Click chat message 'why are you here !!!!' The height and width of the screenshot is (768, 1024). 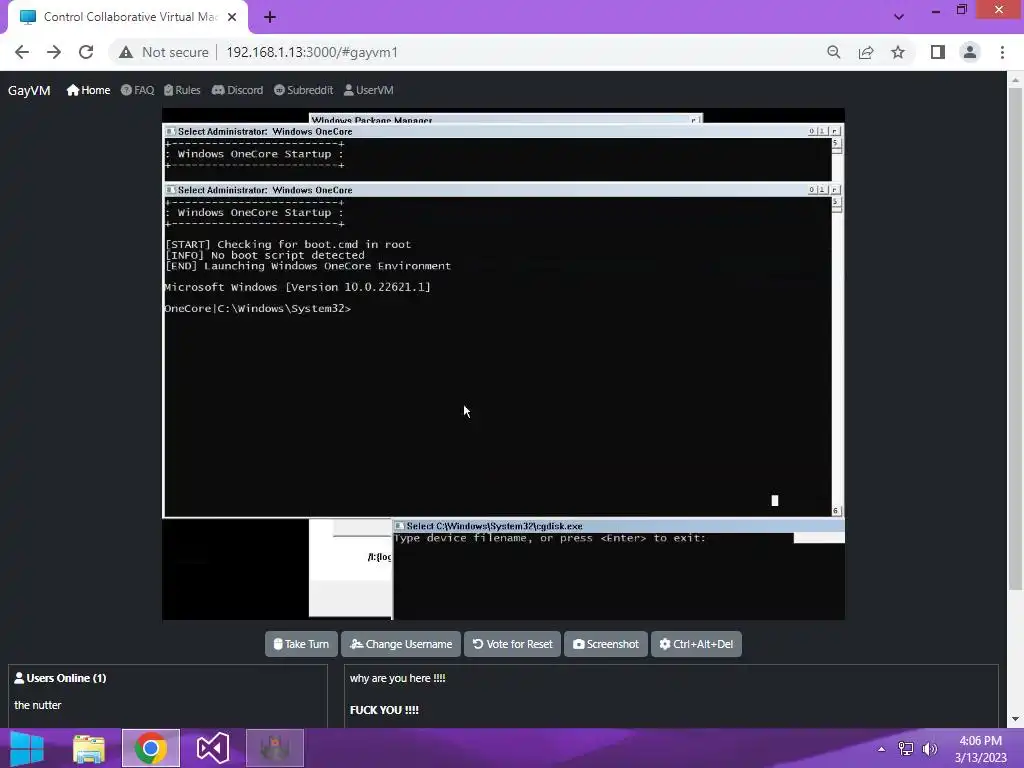click(x=398, y=678)
